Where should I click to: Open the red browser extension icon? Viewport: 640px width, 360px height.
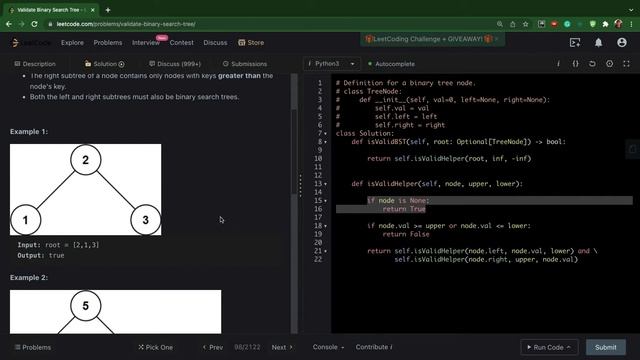[x=554, y=24]
